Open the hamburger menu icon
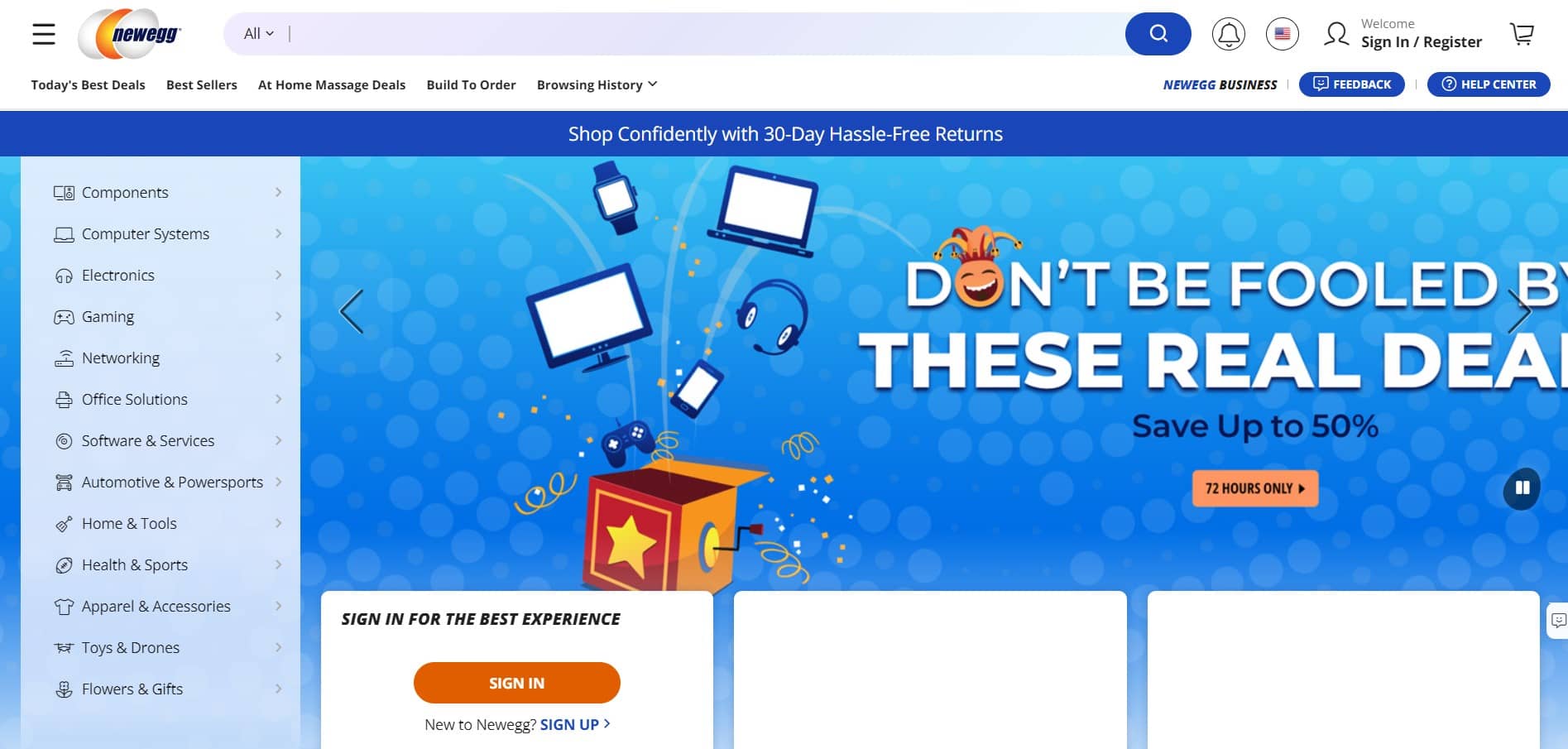The width and height of the screenshot is (1568, 749). [x=44, y=34]
